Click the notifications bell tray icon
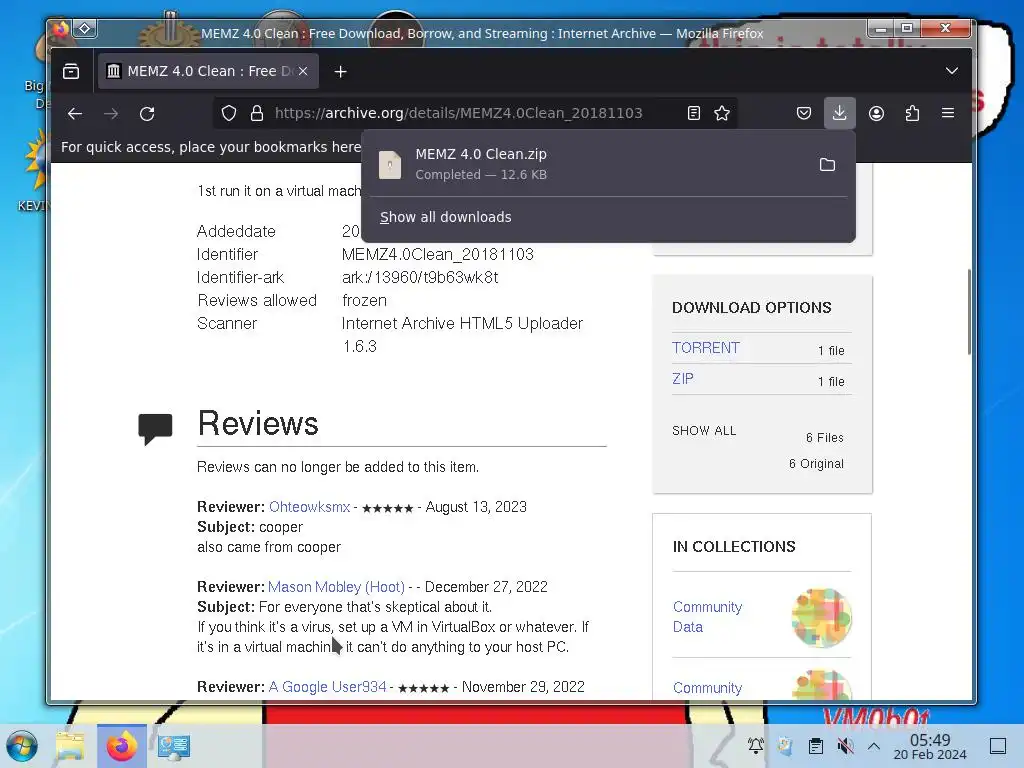 (756, 745)
